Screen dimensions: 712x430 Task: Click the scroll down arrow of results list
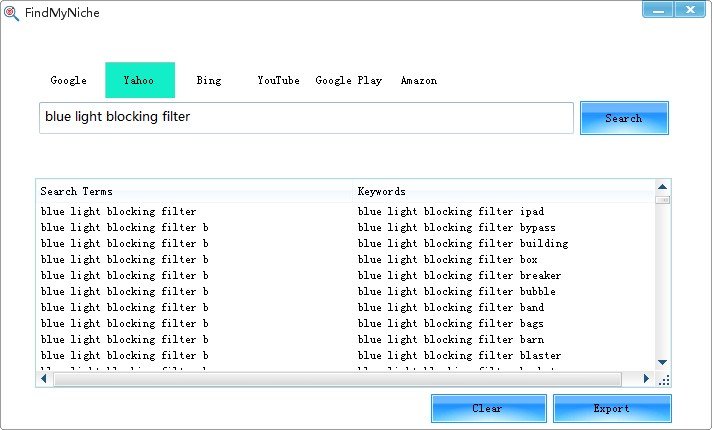[x=663, y=362]
